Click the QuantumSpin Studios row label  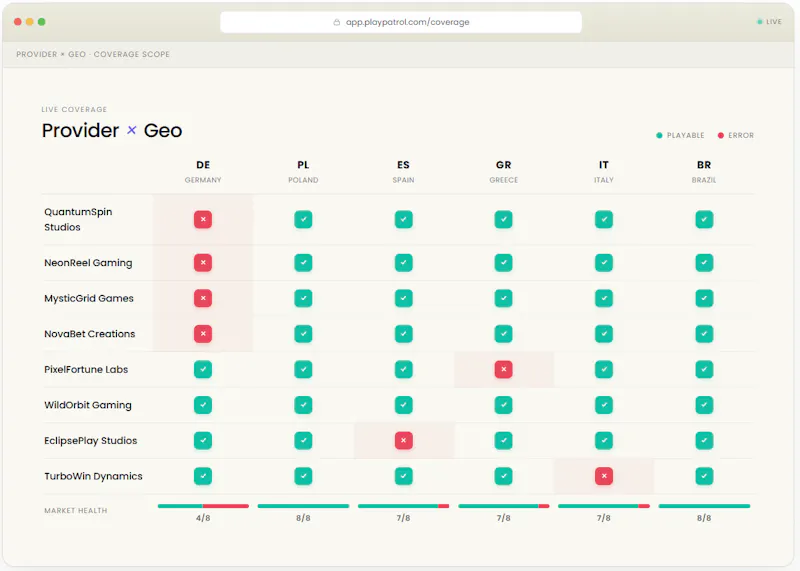click(x=78, y=219)
